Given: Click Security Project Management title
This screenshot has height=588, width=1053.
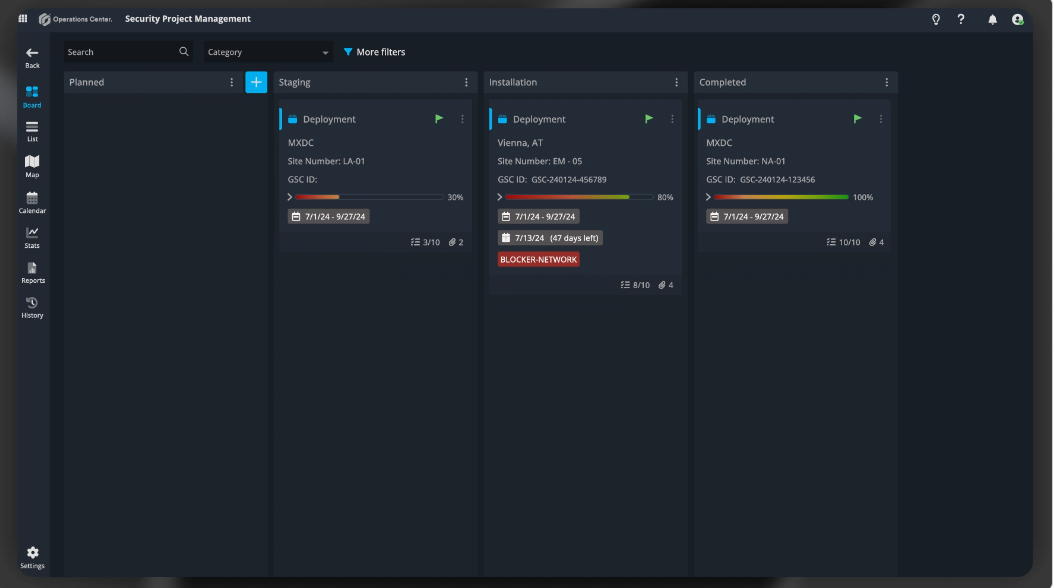Looking at the screenshot, I should tap(187, 19).
